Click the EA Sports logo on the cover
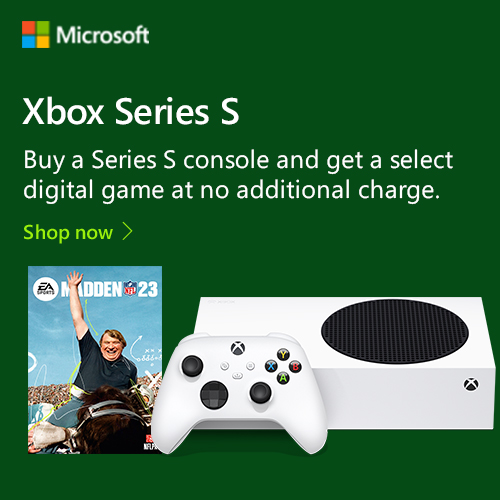 point(46,289)
